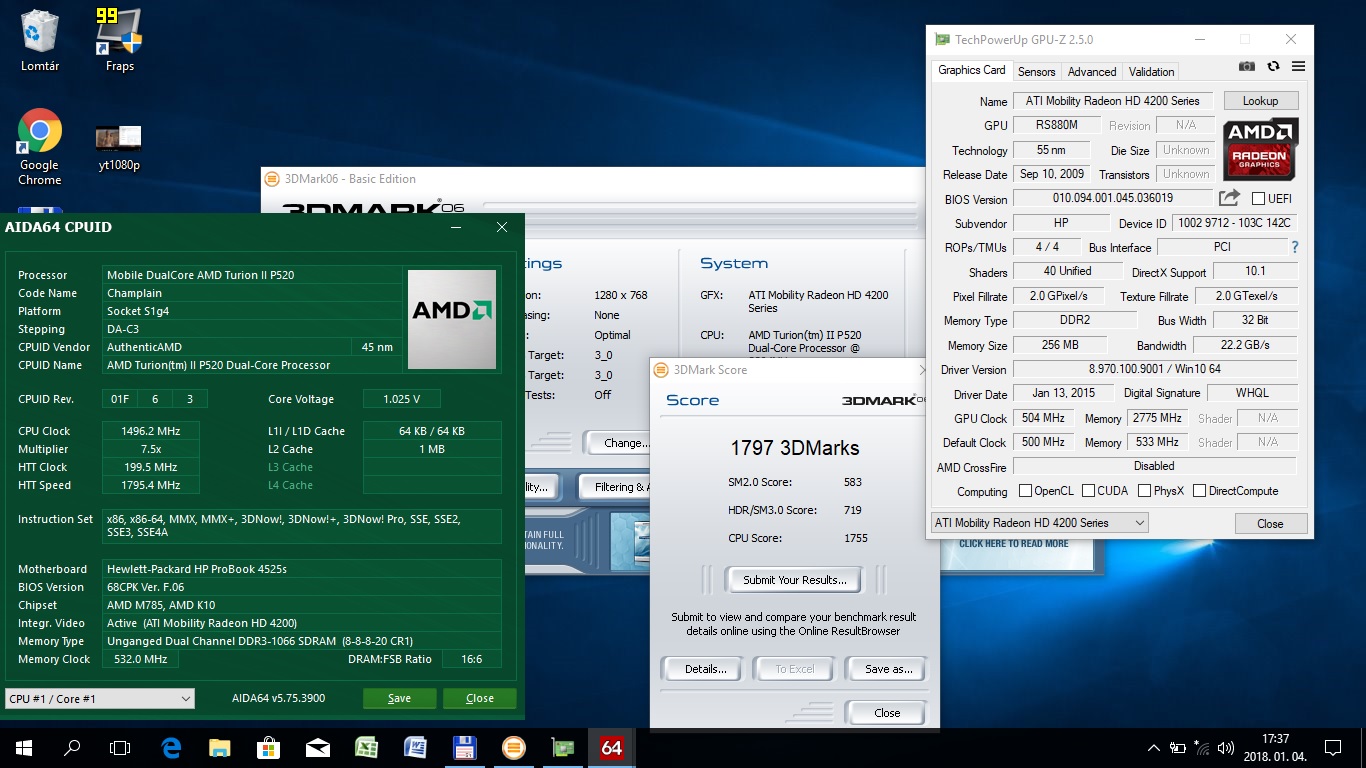Click the GPU Clock value field
The width and height of the screenshot is (1366, 768).
[1044, 418]
